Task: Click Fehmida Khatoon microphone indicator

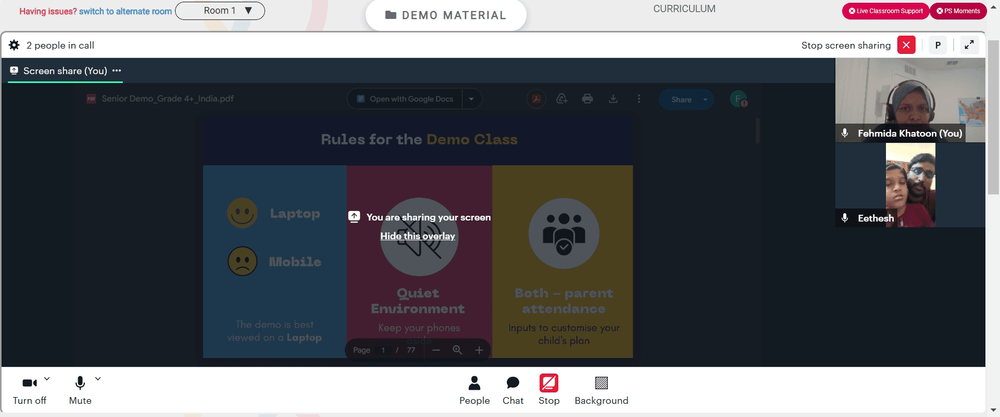Action: tap(845, 133)
